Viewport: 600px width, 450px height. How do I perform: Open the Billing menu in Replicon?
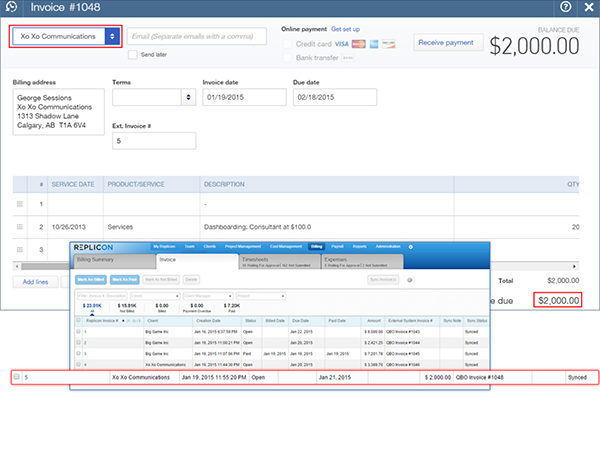pyautogui.click(x=316, y=246)
